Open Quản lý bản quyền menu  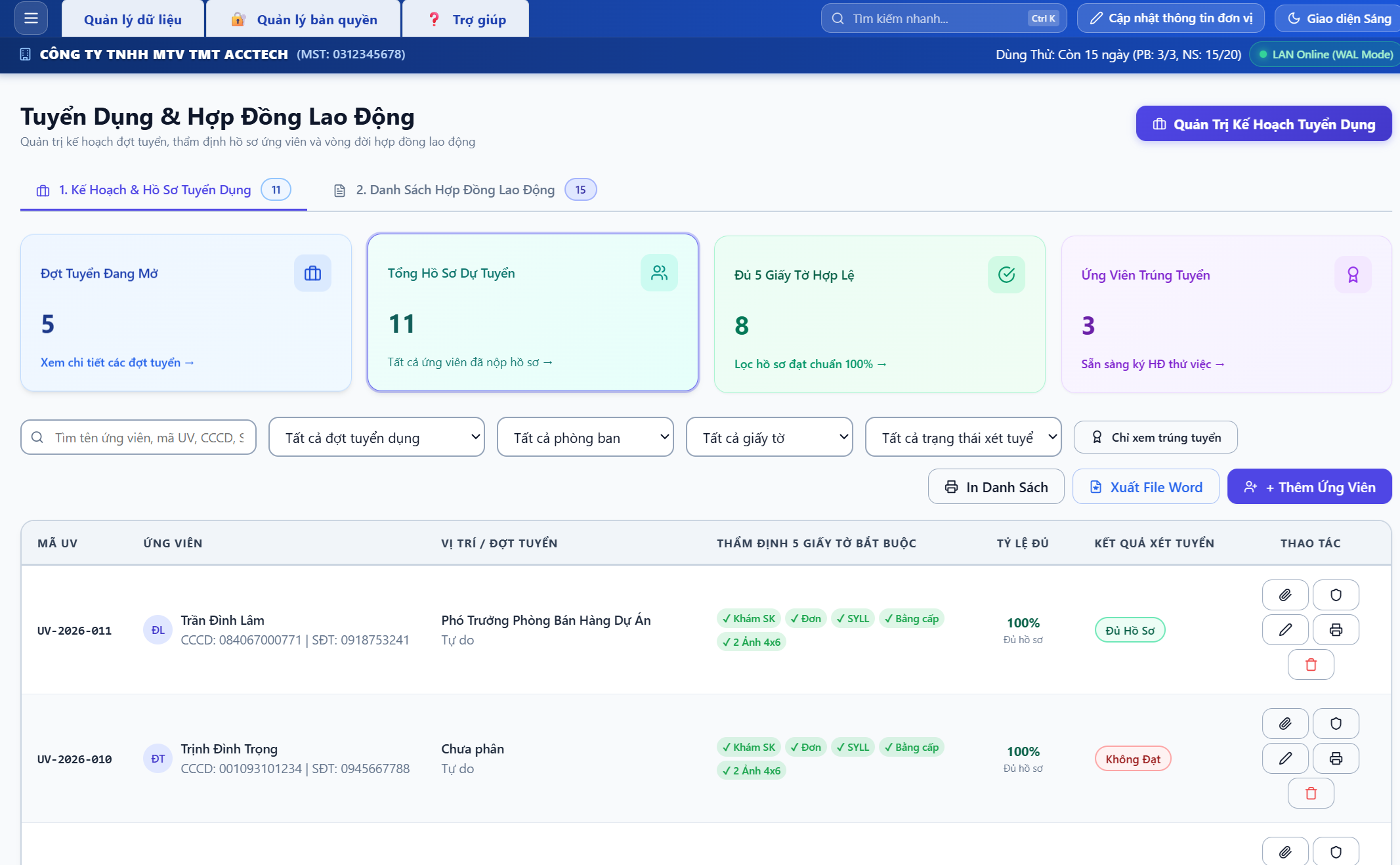click(x=303, y=19)
